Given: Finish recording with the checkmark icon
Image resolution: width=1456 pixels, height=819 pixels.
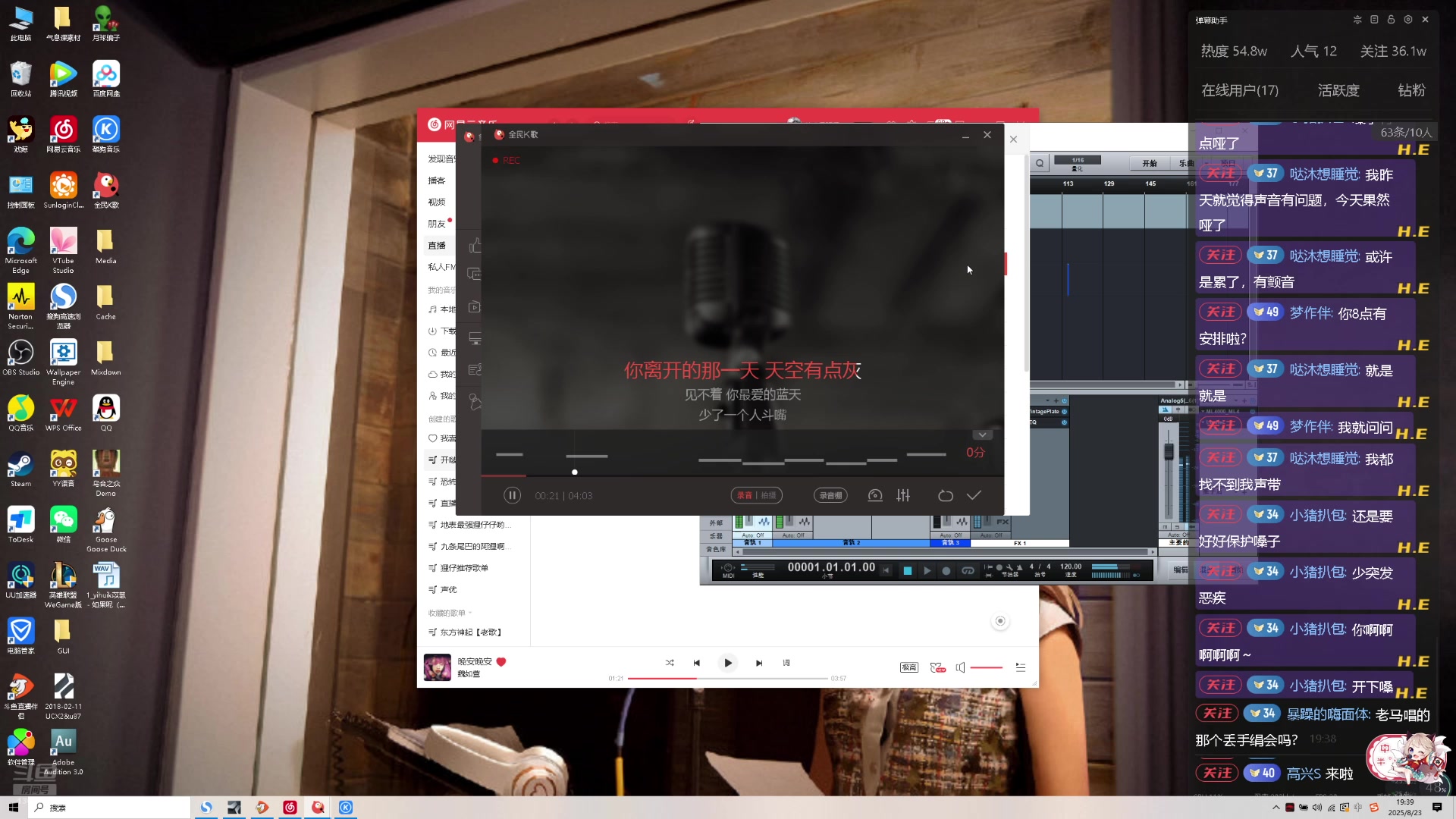Looking at the screenshot, I should click(x=974, y=495).
